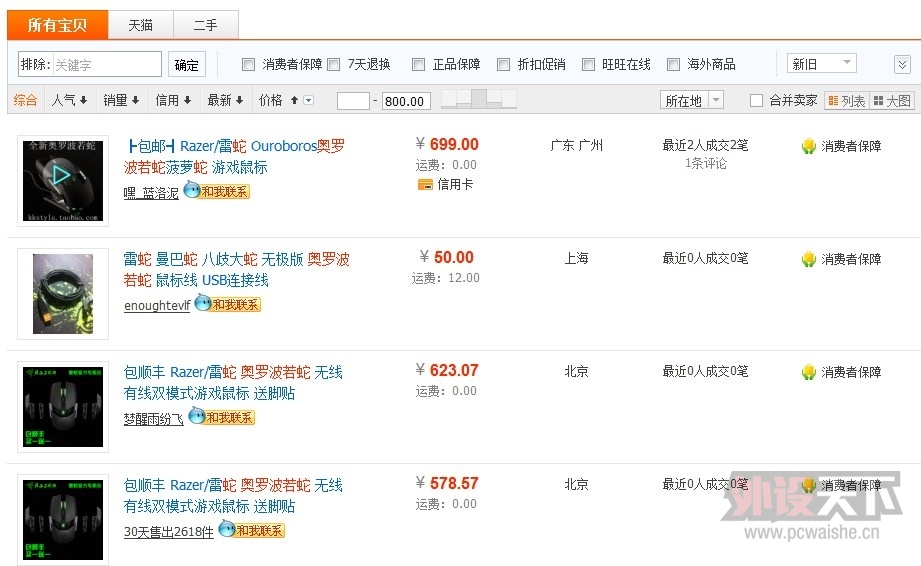Expand more filters with double-chevron button
Image resolution: width=921 pixels, height=566 pixels.
(x=902, y=64)
